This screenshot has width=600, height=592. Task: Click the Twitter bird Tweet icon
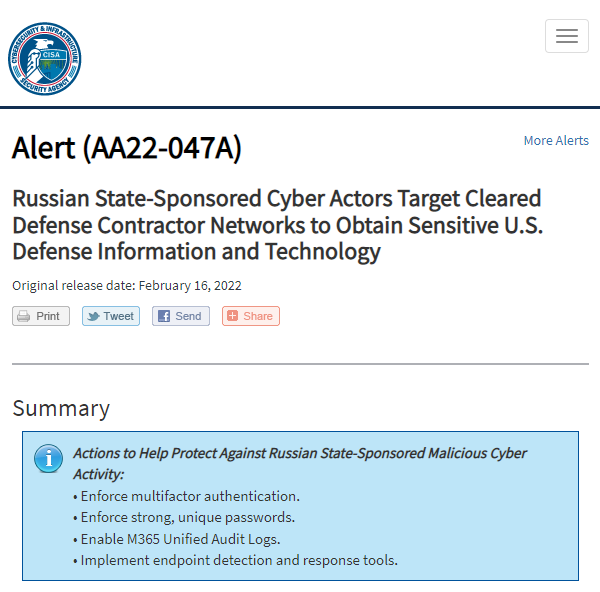[x=93, y=316]
